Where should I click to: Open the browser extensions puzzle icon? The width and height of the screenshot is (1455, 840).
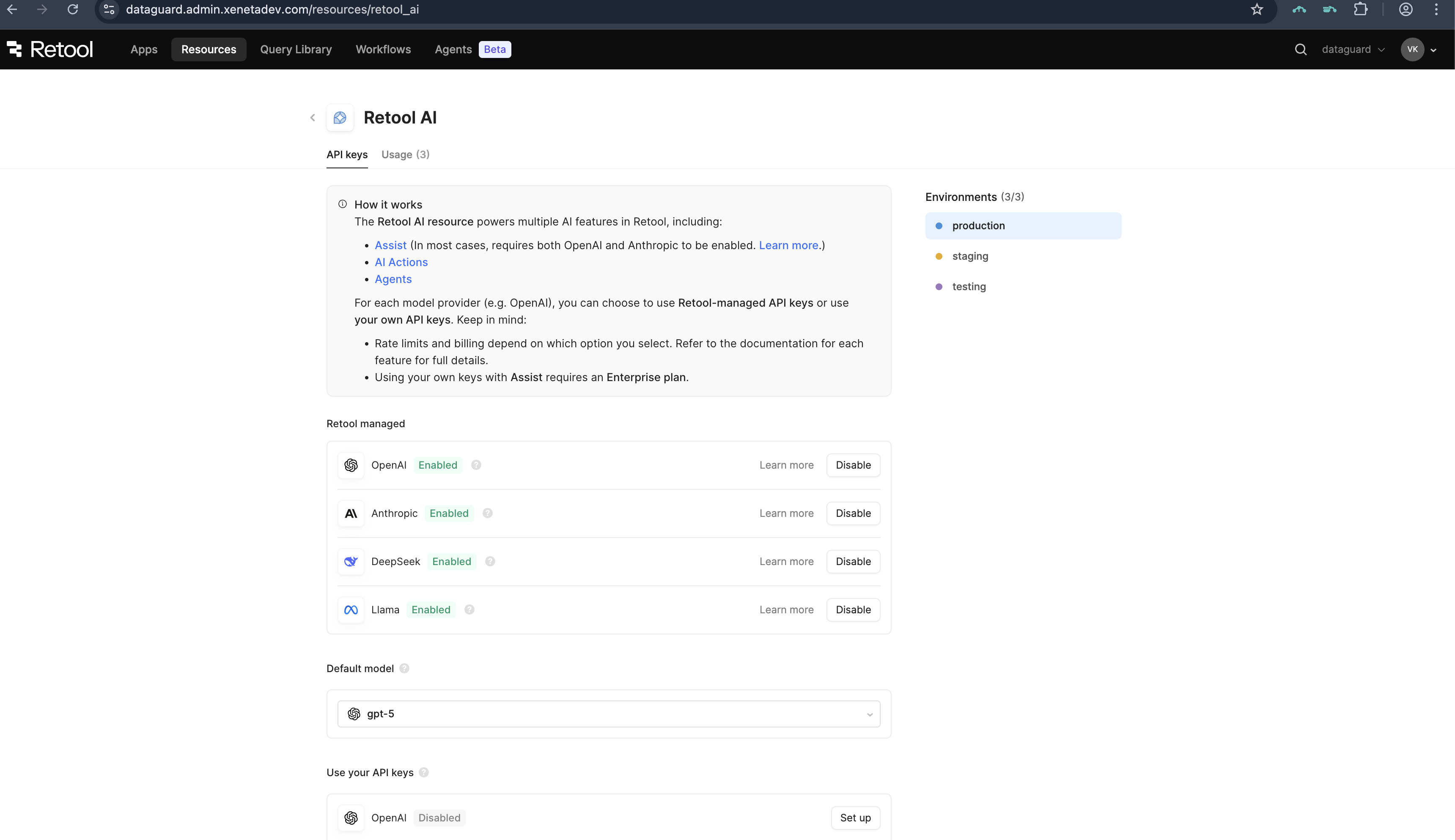click(x=1360, y=9)
